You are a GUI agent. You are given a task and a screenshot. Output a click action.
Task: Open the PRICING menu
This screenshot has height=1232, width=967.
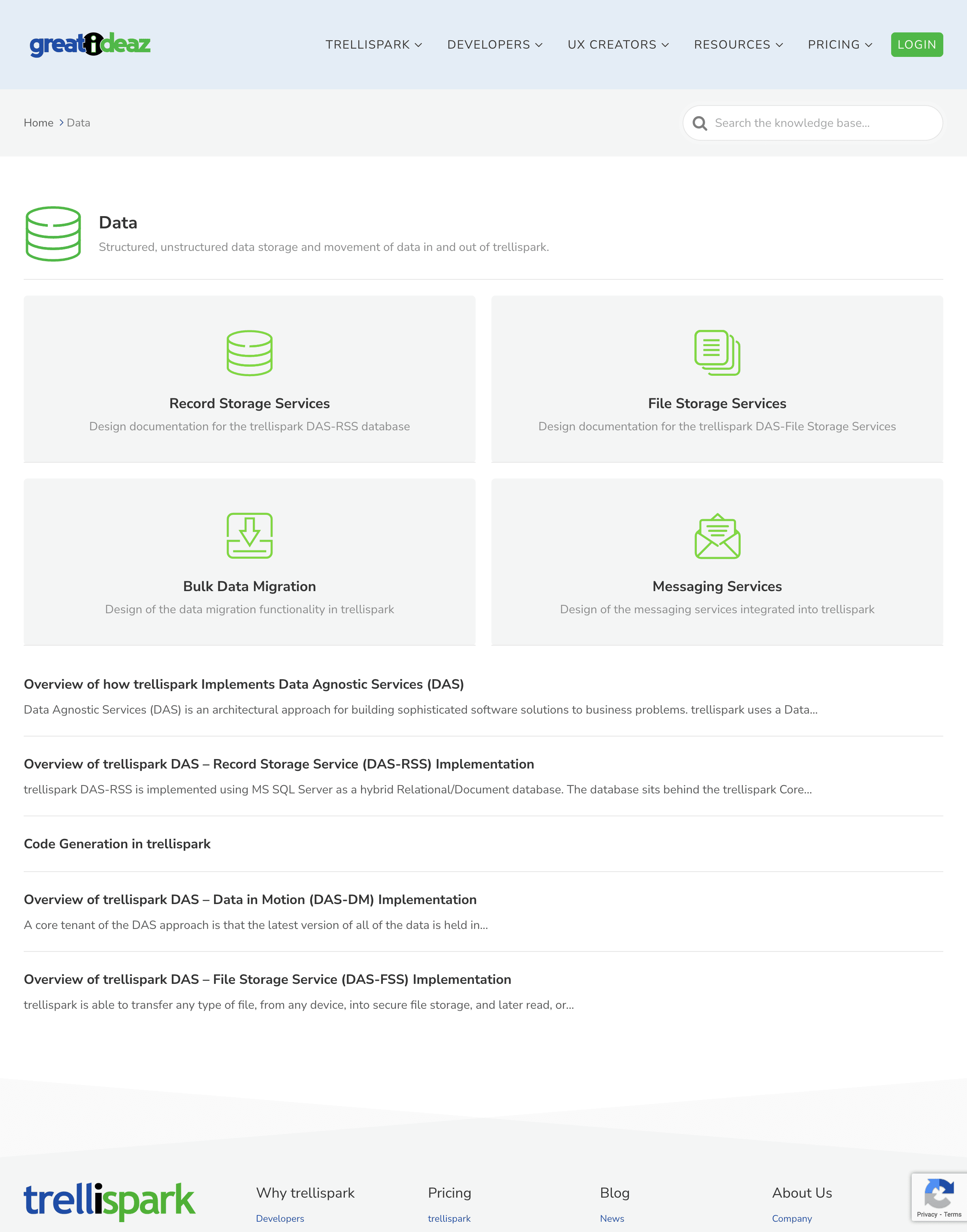point(839,45)
